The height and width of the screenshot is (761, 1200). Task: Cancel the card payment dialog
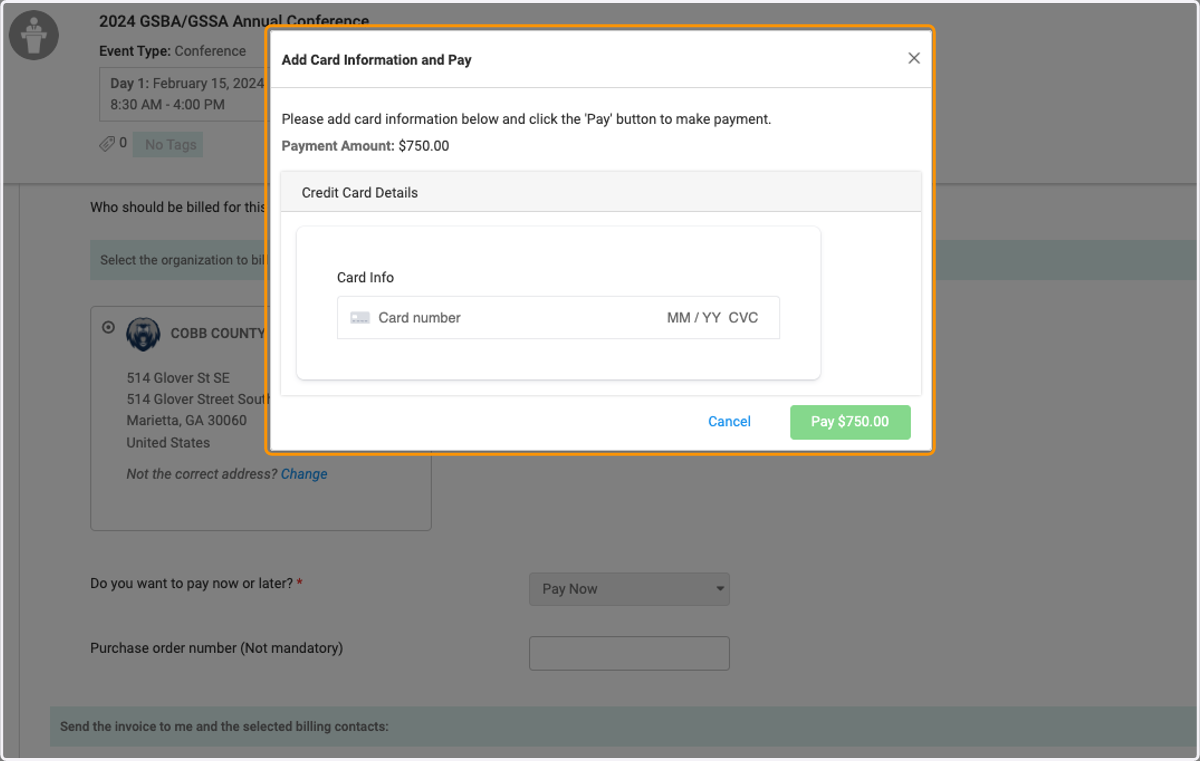[729, 422]
